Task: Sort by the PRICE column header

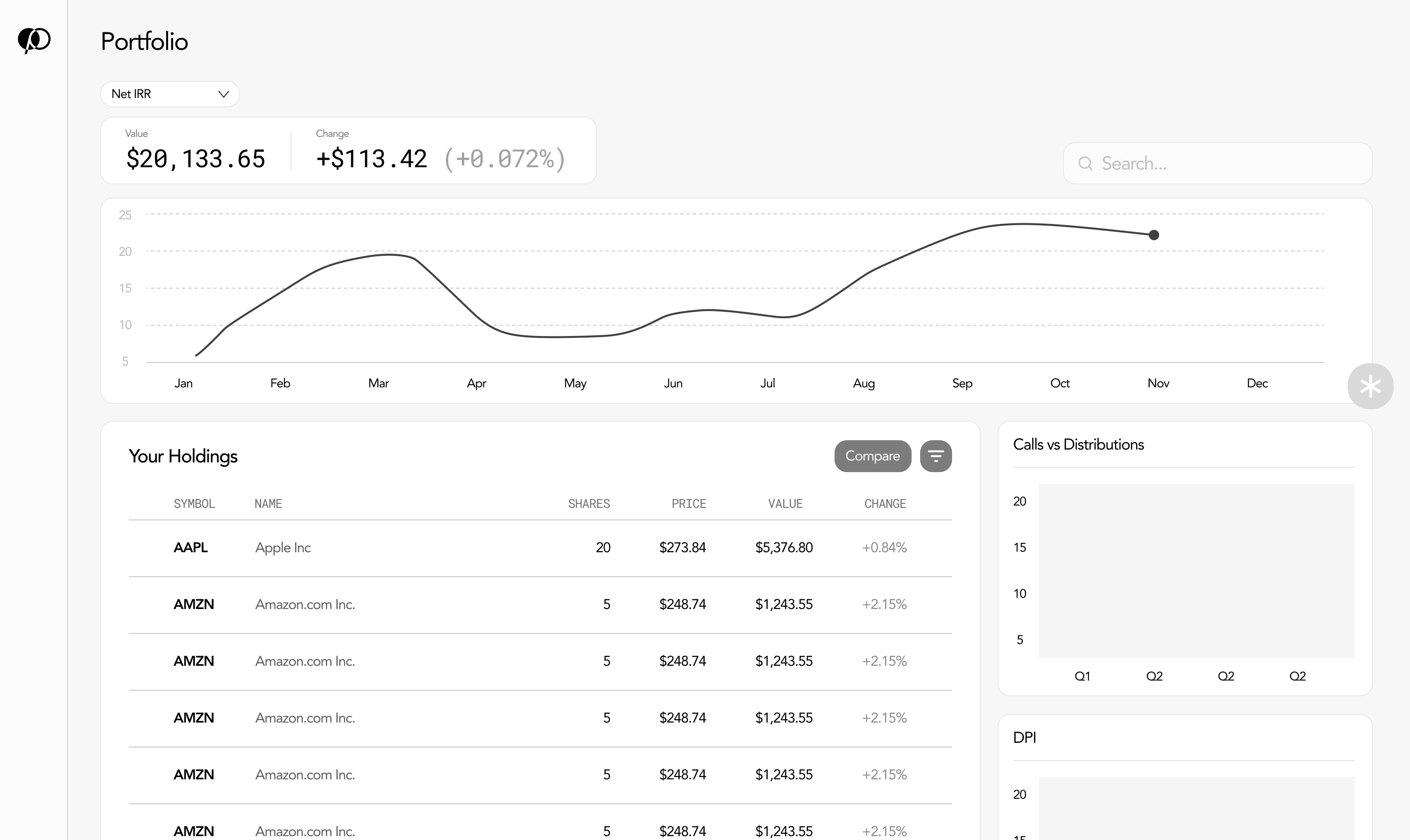Action: point(689,504)
